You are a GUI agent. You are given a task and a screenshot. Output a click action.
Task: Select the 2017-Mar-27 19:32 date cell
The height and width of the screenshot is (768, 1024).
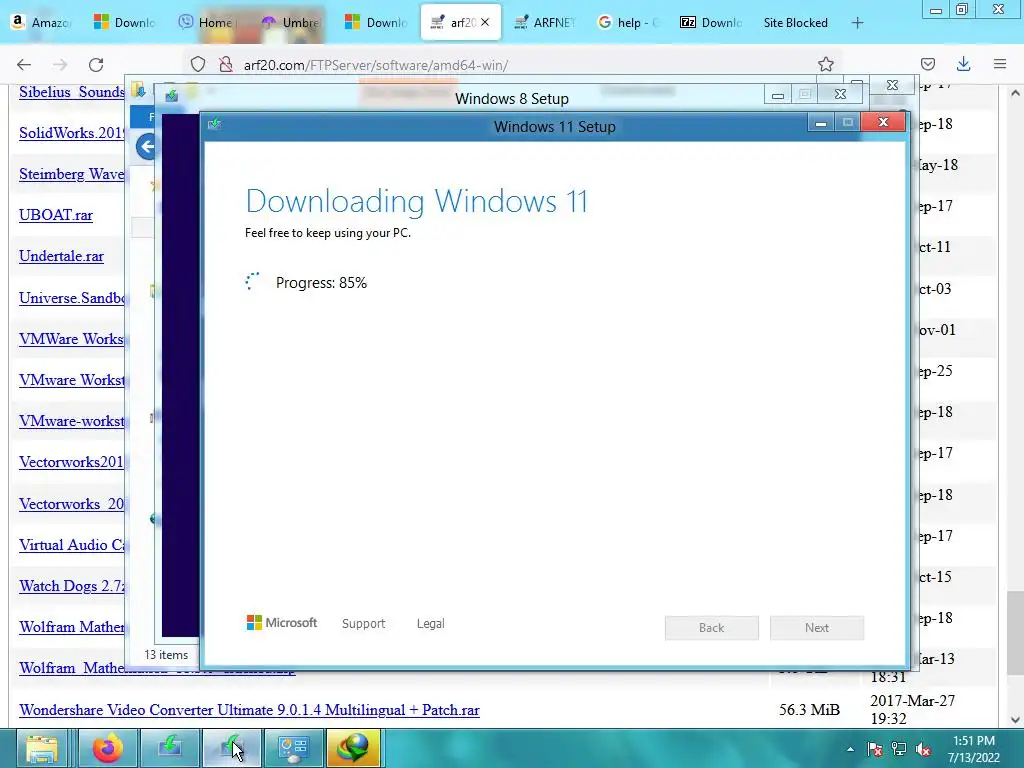pos(912,709)
